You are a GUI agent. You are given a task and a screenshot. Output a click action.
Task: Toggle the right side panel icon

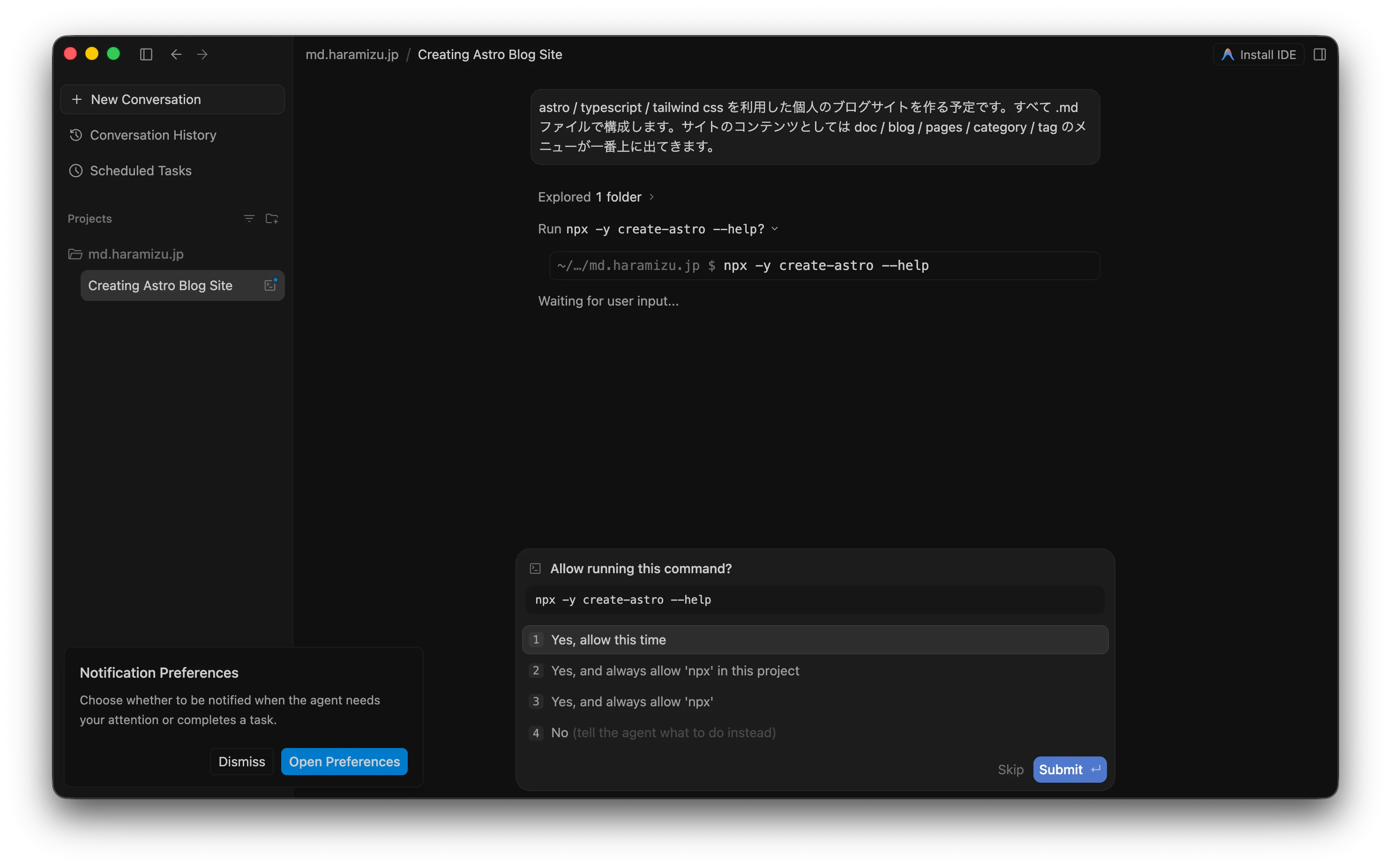click(x=1319, y=54)
